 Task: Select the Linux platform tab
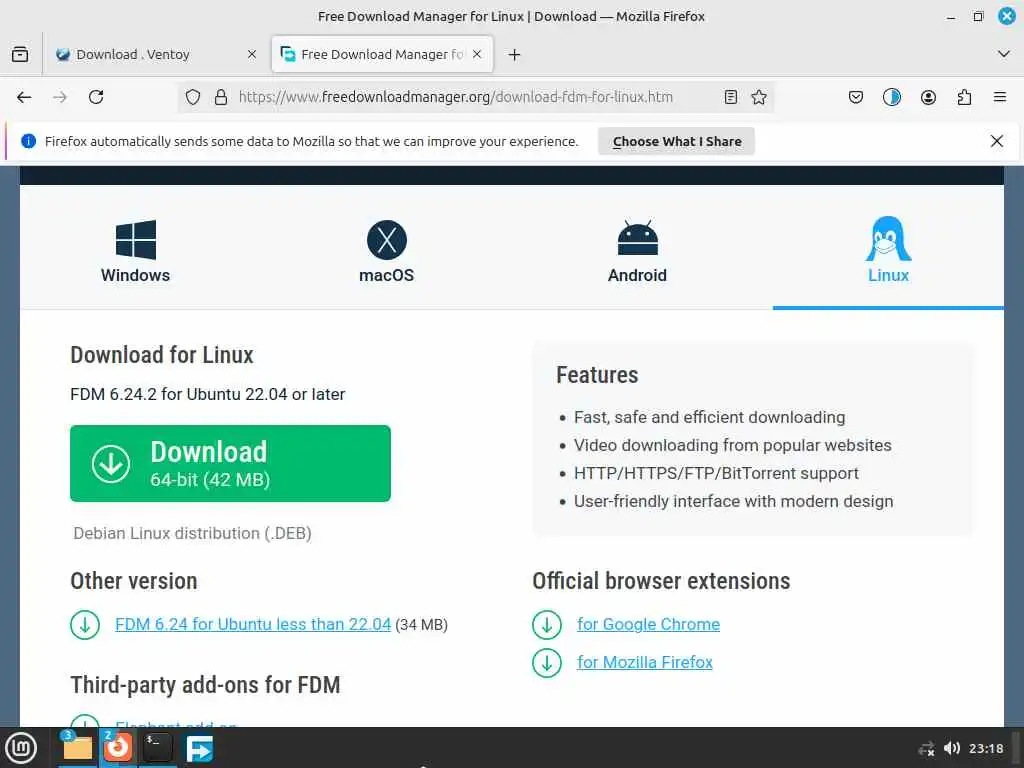click(x=888, y=251)
